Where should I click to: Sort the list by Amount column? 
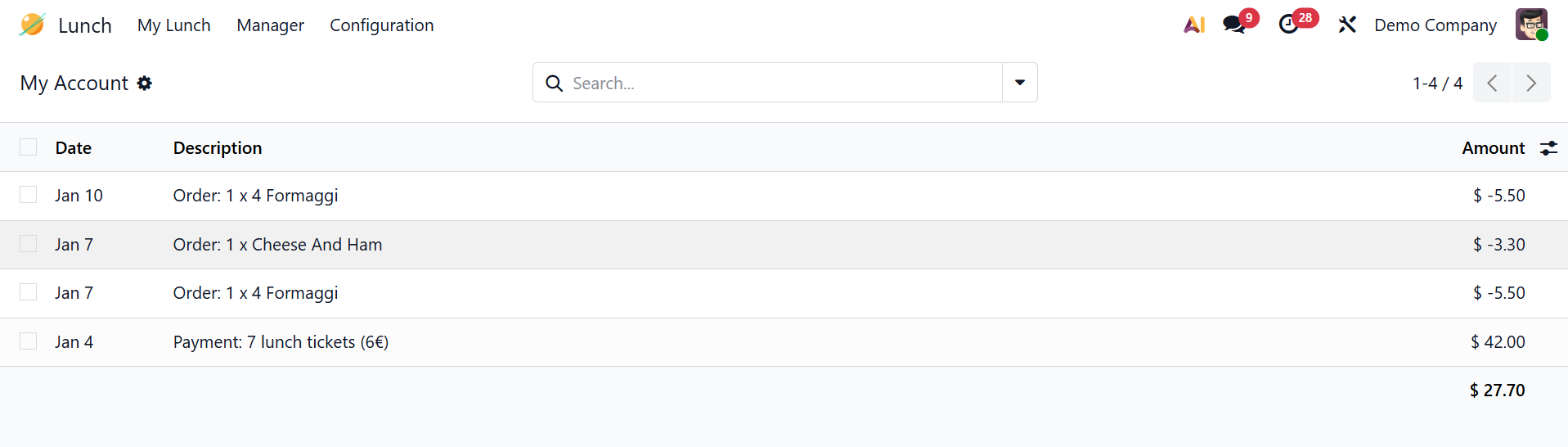point(1493,148)
